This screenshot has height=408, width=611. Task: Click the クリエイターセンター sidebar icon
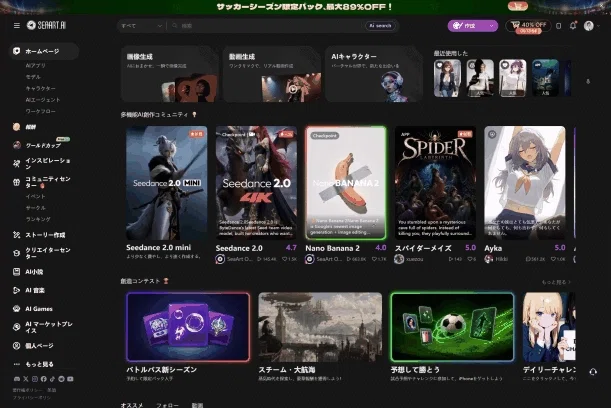tap(16, 253)
